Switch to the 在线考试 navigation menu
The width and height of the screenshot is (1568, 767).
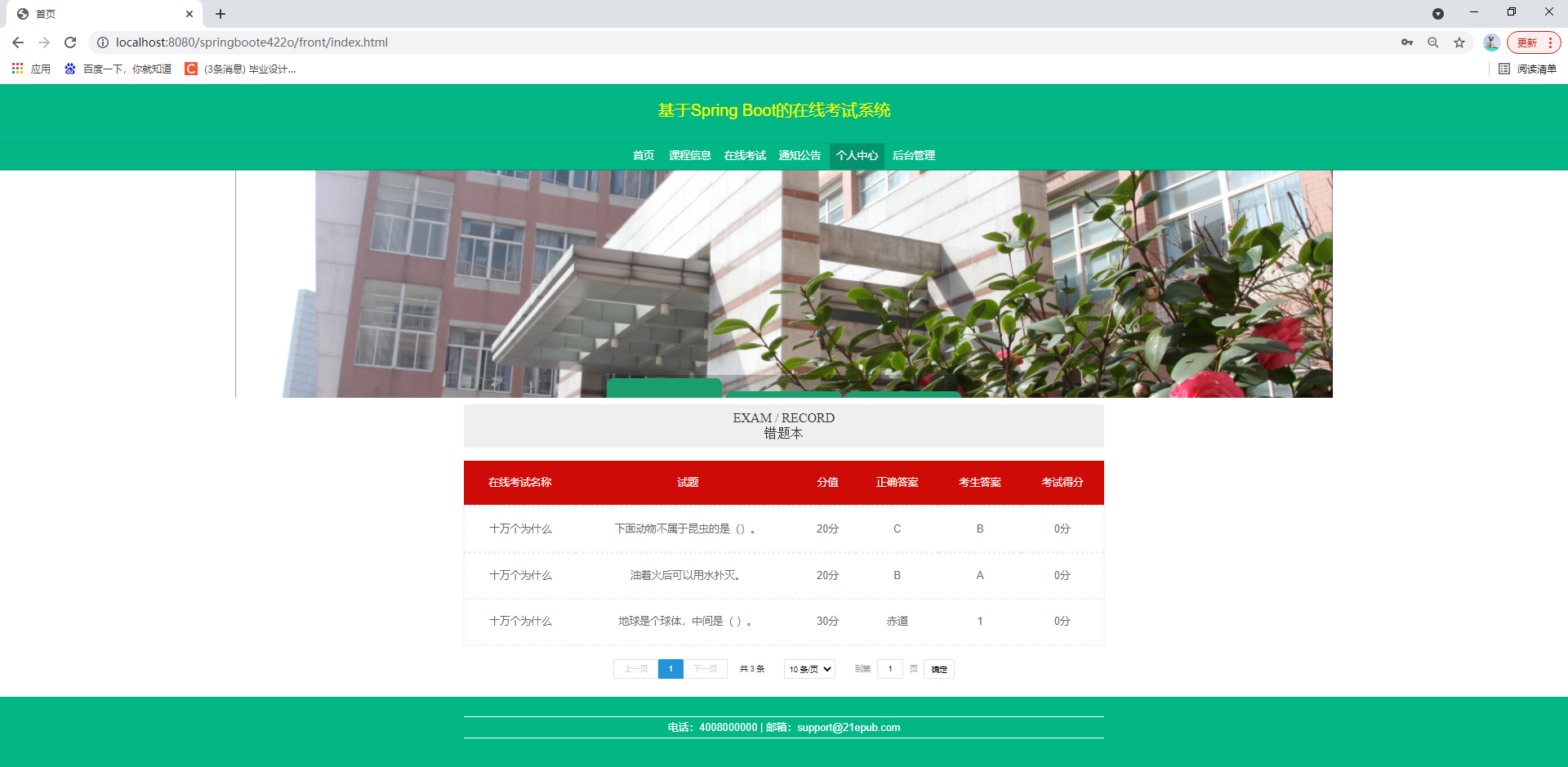pyautogui.click(x=744, y=155)
